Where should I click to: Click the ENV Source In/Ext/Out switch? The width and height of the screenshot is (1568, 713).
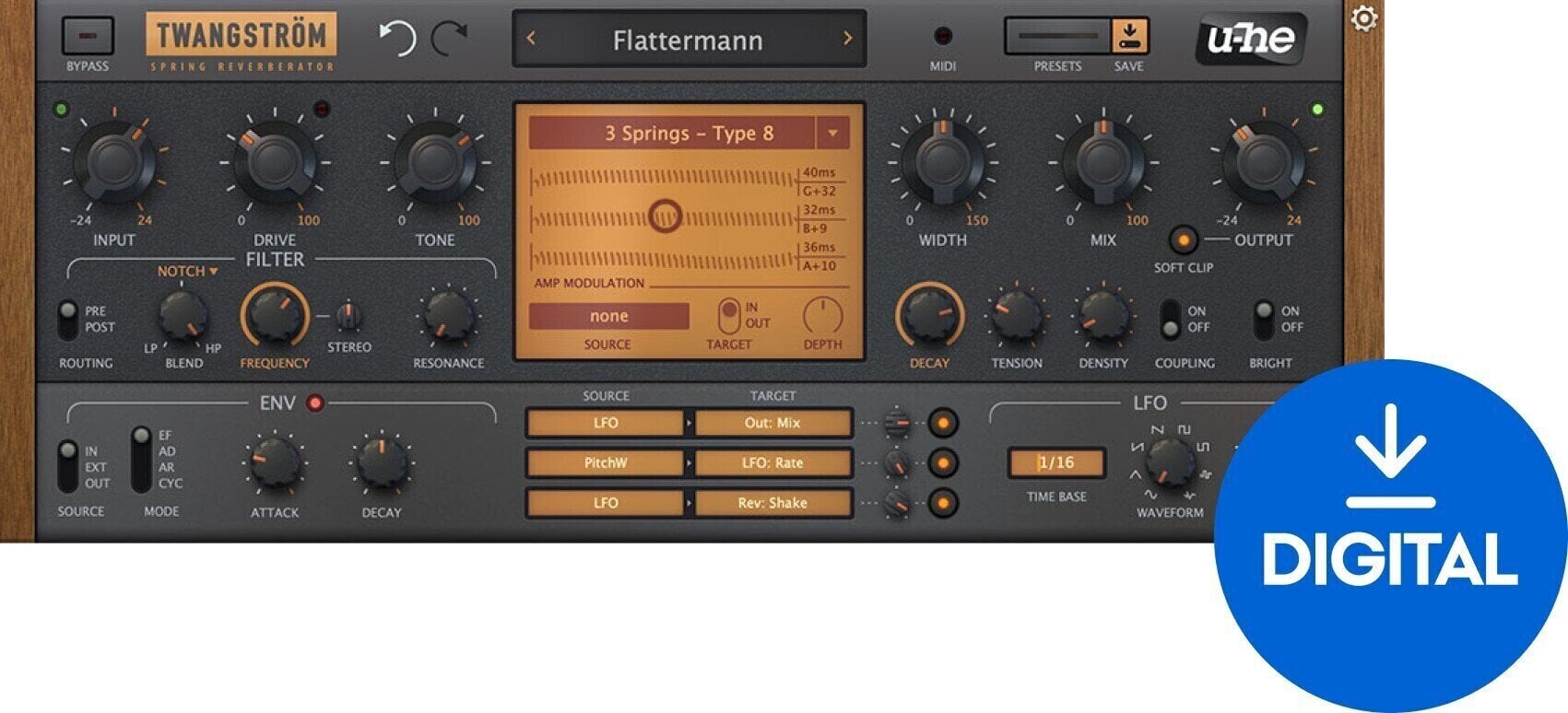(x=67, y=466)
